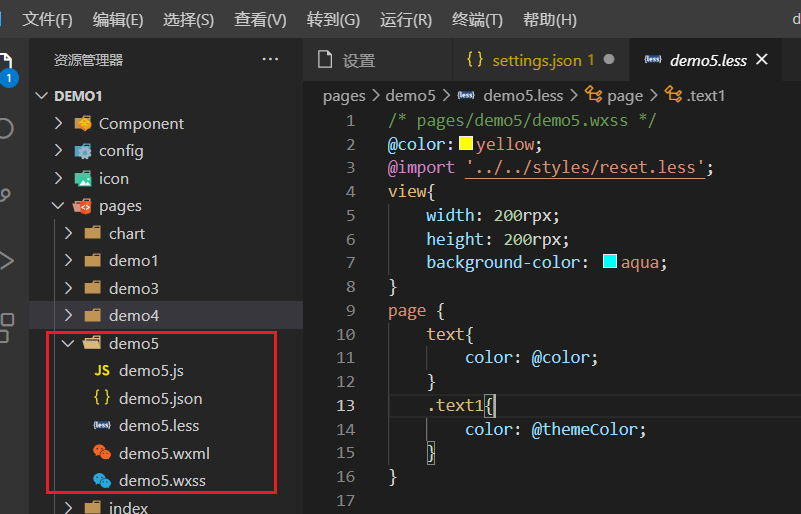
Task: Click braces icon on settings.json tab
Action: click(x=475, y=60)
